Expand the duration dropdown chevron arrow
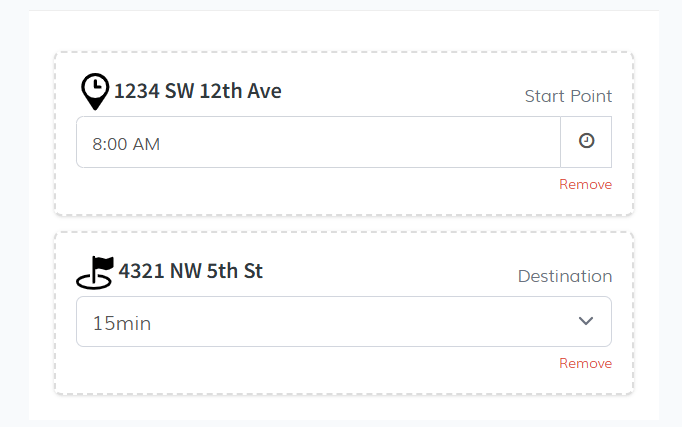Viewport: 682px width, 427px height. [x=586, y=321]
